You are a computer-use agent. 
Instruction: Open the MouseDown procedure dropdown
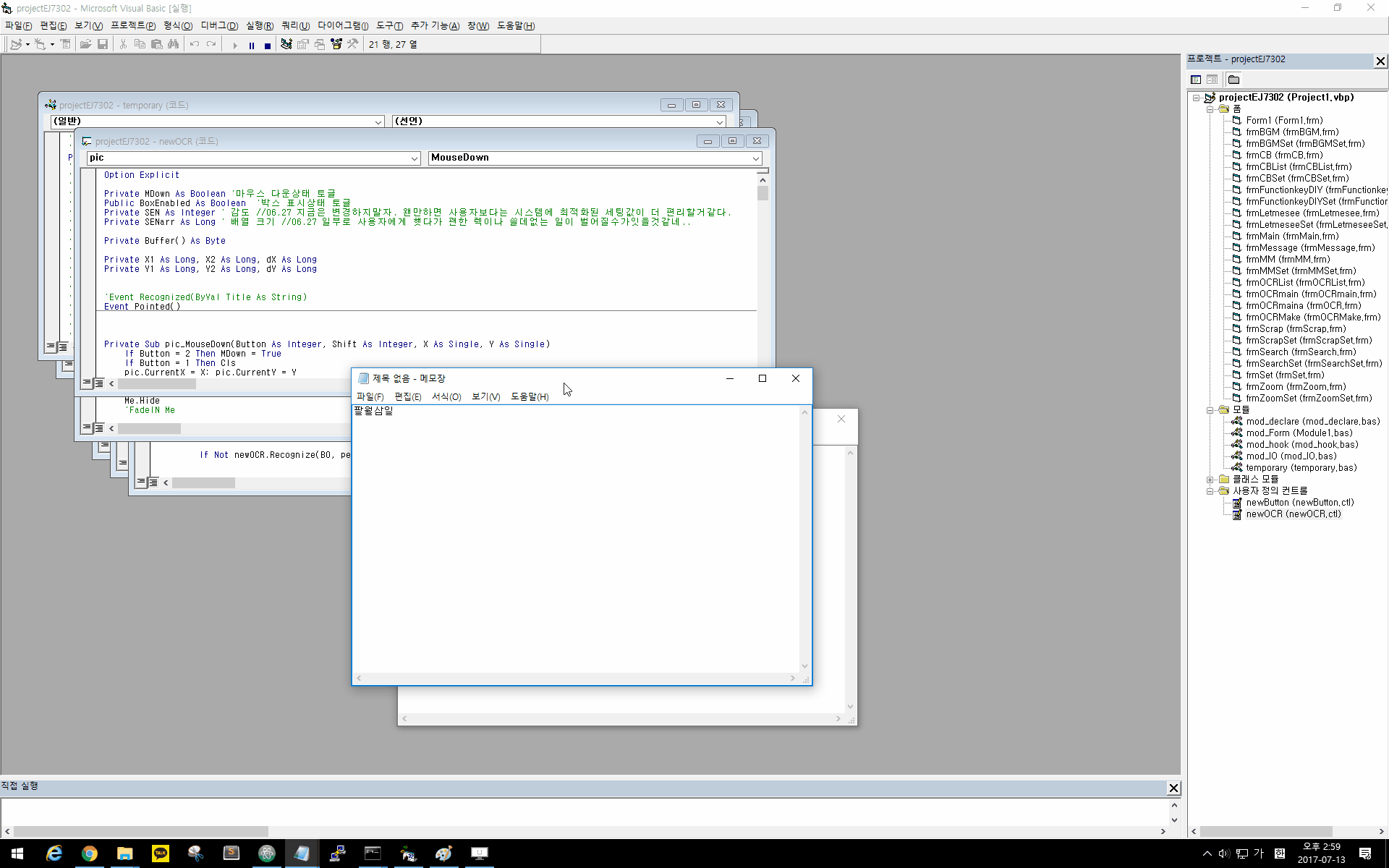click(755, 158)
